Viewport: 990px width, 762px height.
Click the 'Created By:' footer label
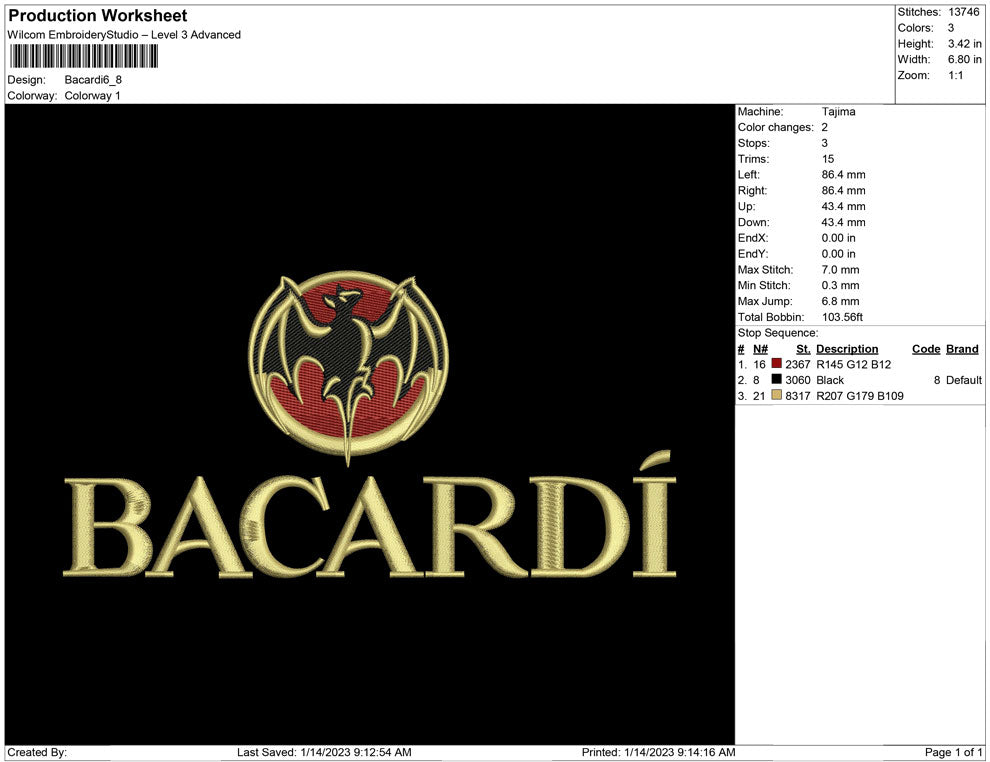click(x=37, y=752)
